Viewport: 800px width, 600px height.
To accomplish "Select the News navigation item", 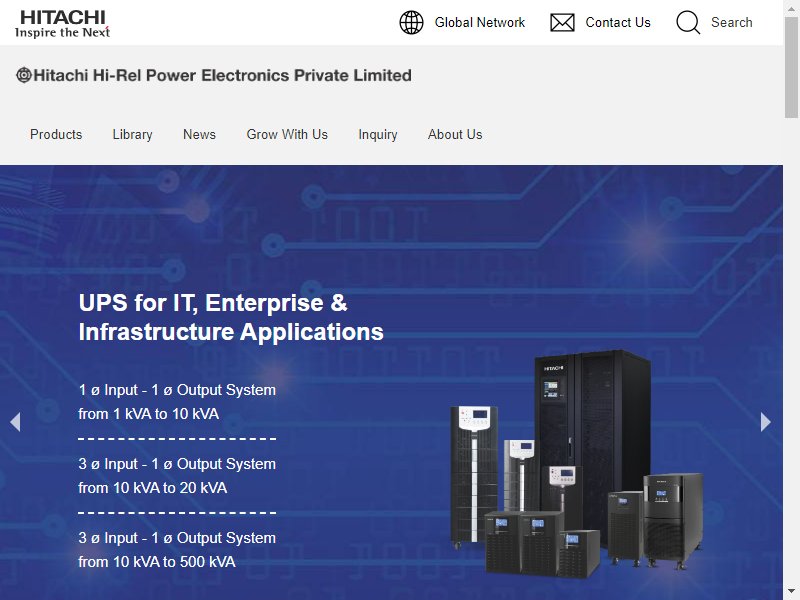I will 199,134.
